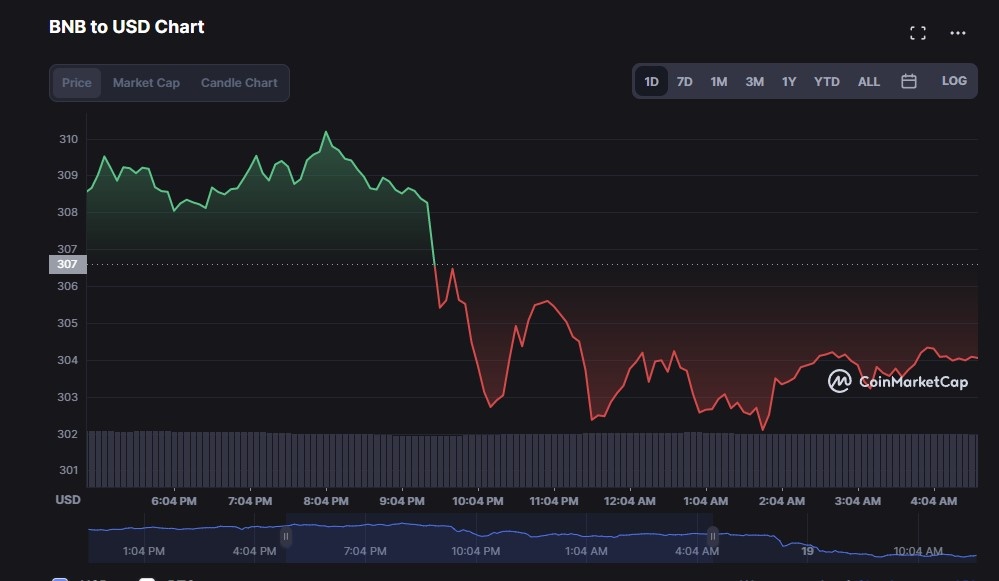Open the three-dot more options menu

coord(957,33)
